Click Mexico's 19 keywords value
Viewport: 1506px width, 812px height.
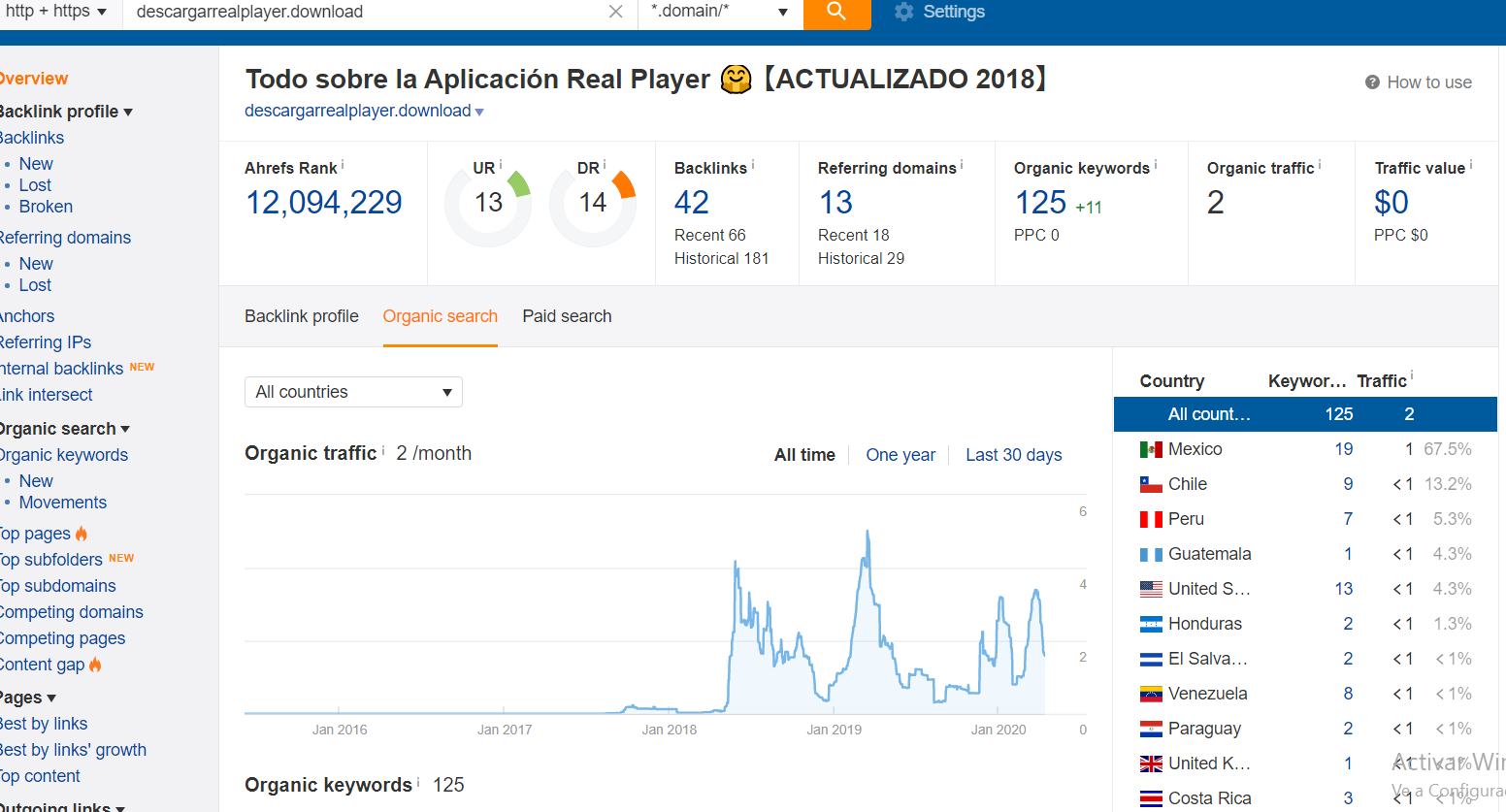click(1344, 449)
